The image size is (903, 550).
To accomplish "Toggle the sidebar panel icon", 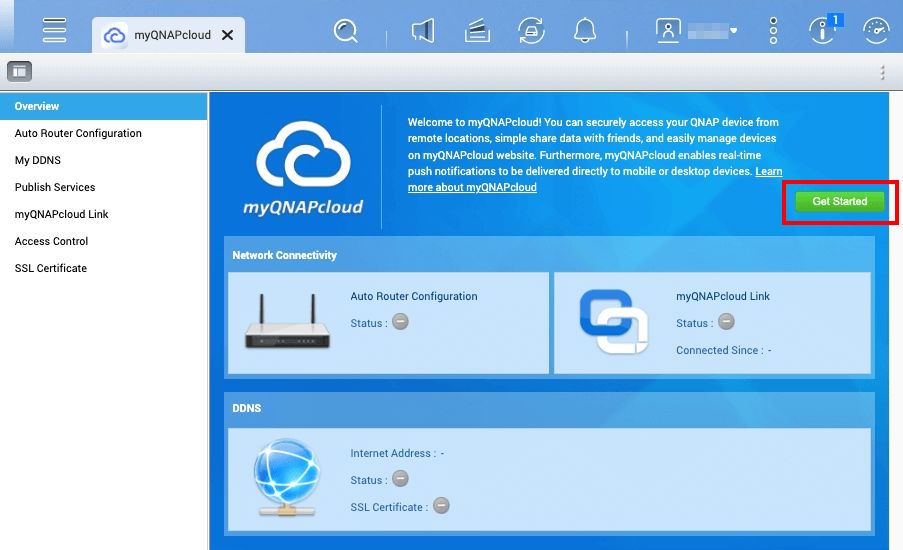I will coord(20,71).
